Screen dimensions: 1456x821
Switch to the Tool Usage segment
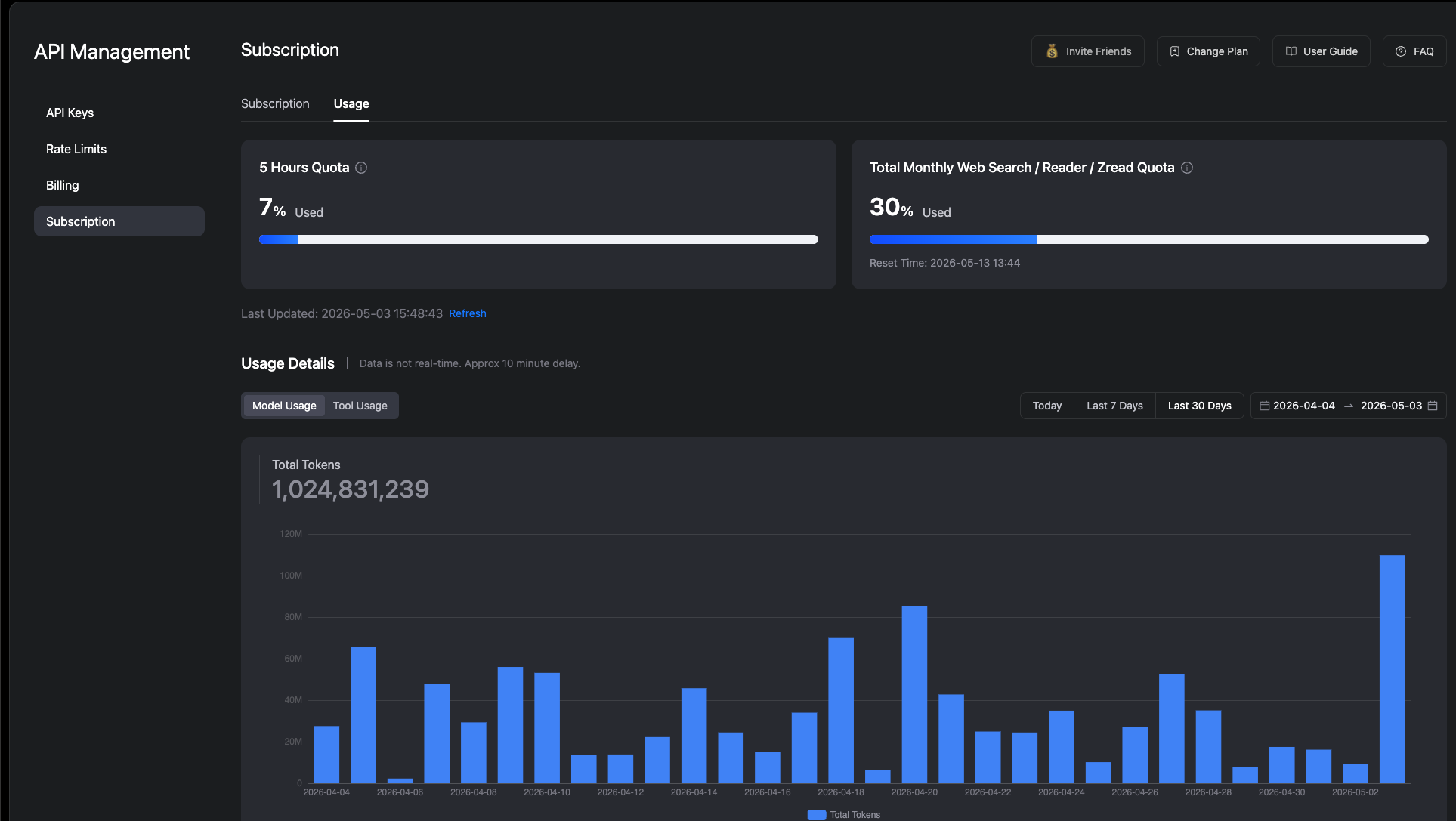pos(360,406)
